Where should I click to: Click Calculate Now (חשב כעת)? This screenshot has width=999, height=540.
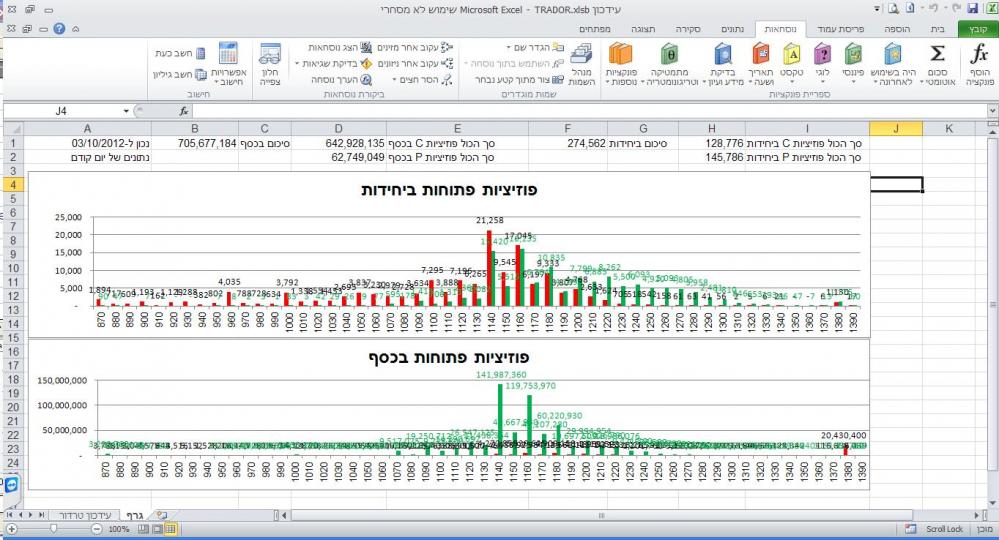tap(178, 52)
